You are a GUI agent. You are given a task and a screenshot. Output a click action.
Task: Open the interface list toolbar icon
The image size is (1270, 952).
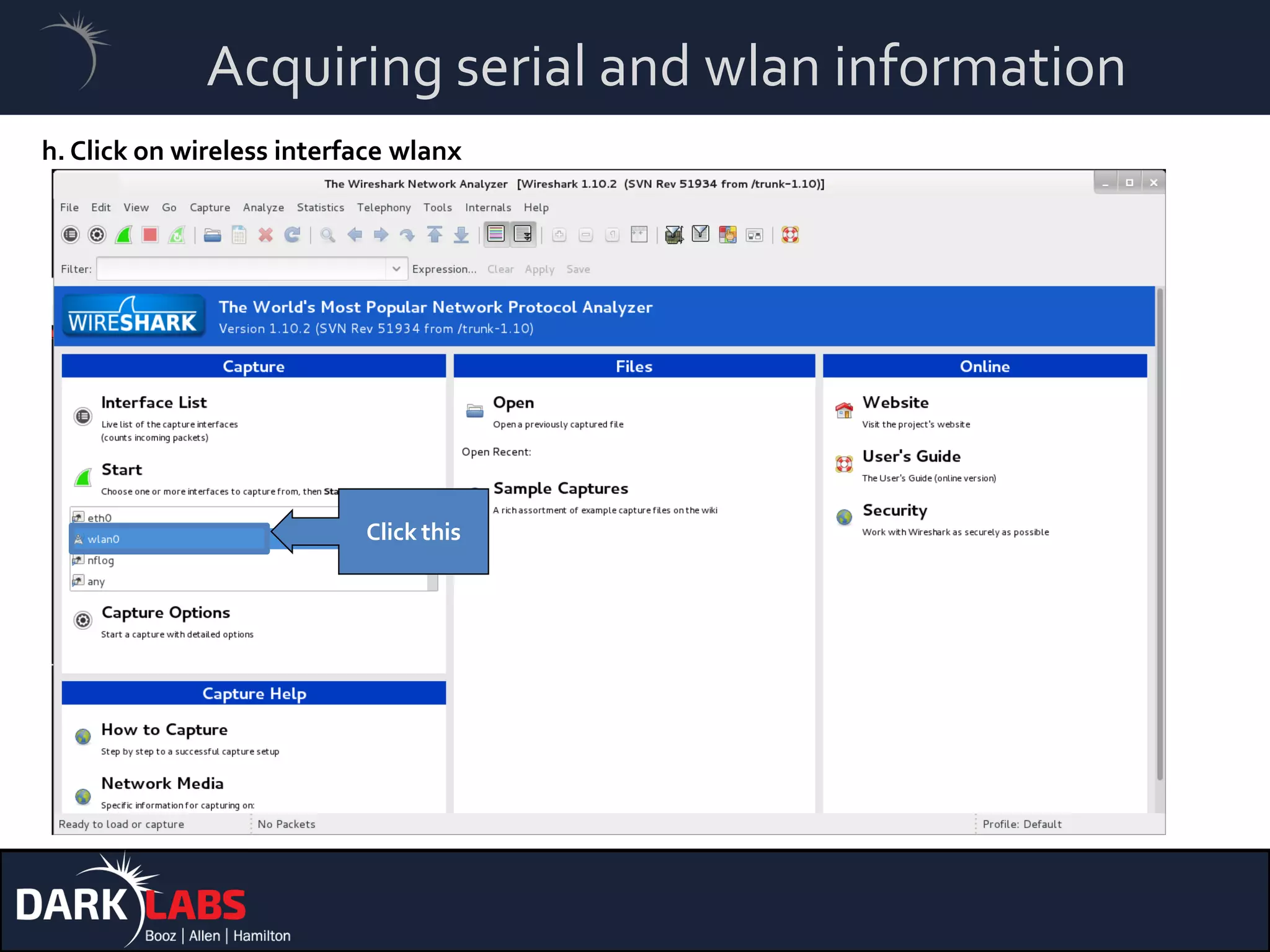[71, 235]
